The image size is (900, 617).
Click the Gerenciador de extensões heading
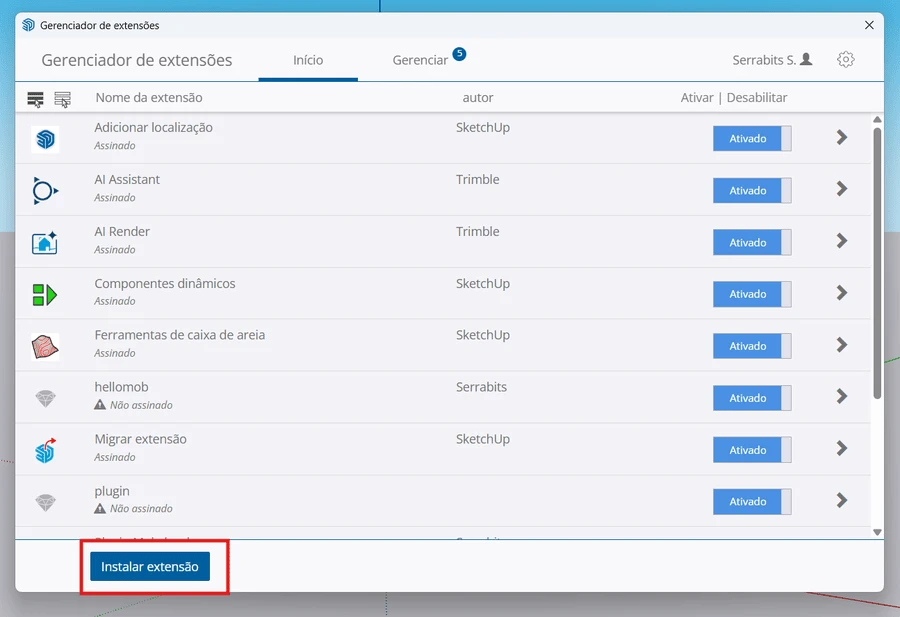(x=137, y=60)
